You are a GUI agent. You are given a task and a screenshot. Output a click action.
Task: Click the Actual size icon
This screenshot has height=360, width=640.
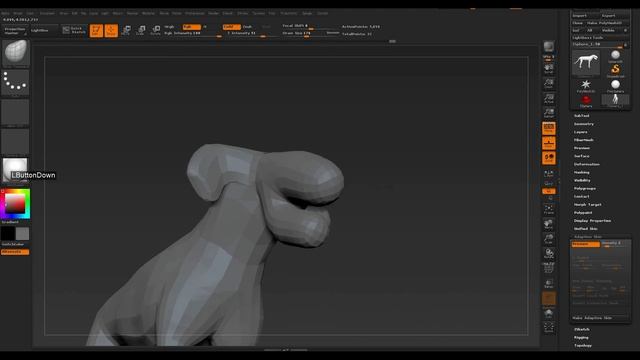point(549,98)
